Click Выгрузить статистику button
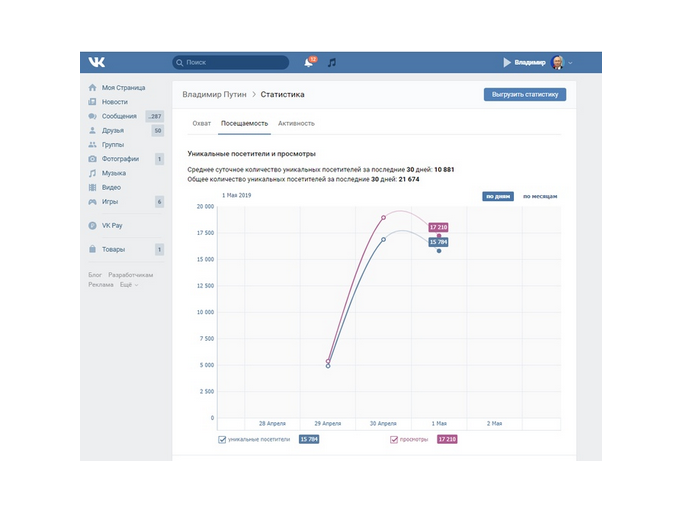Screen dimensions: 682x512 525,94
